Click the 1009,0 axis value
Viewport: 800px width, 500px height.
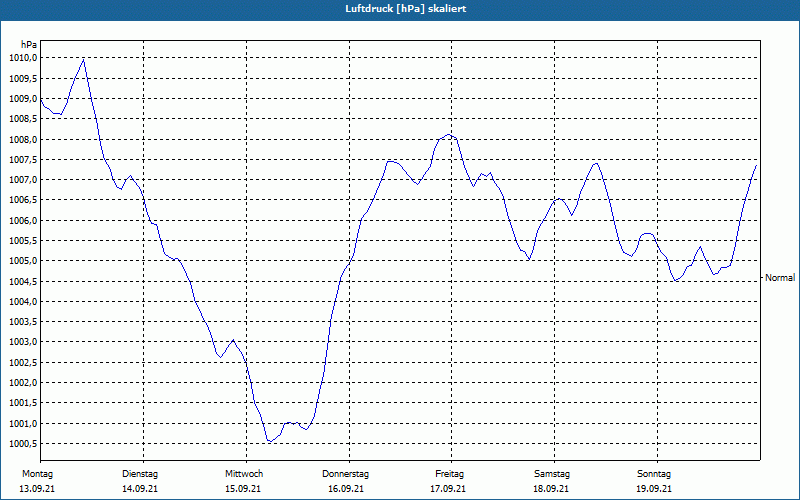pos(23,98)
